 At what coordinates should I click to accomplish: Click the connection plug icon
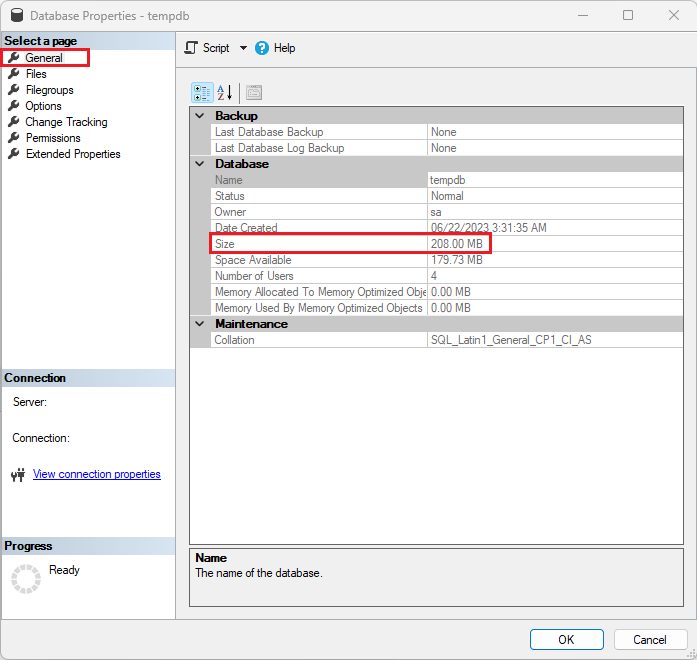[x=18, y=475]
